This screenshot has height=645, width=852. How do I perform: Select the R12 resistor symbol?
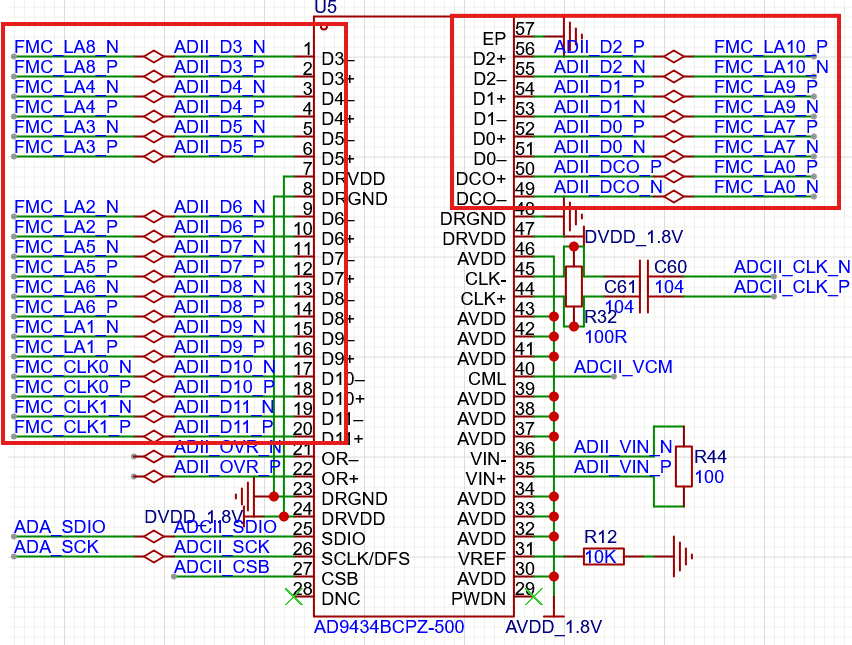(x=604, y=556)
